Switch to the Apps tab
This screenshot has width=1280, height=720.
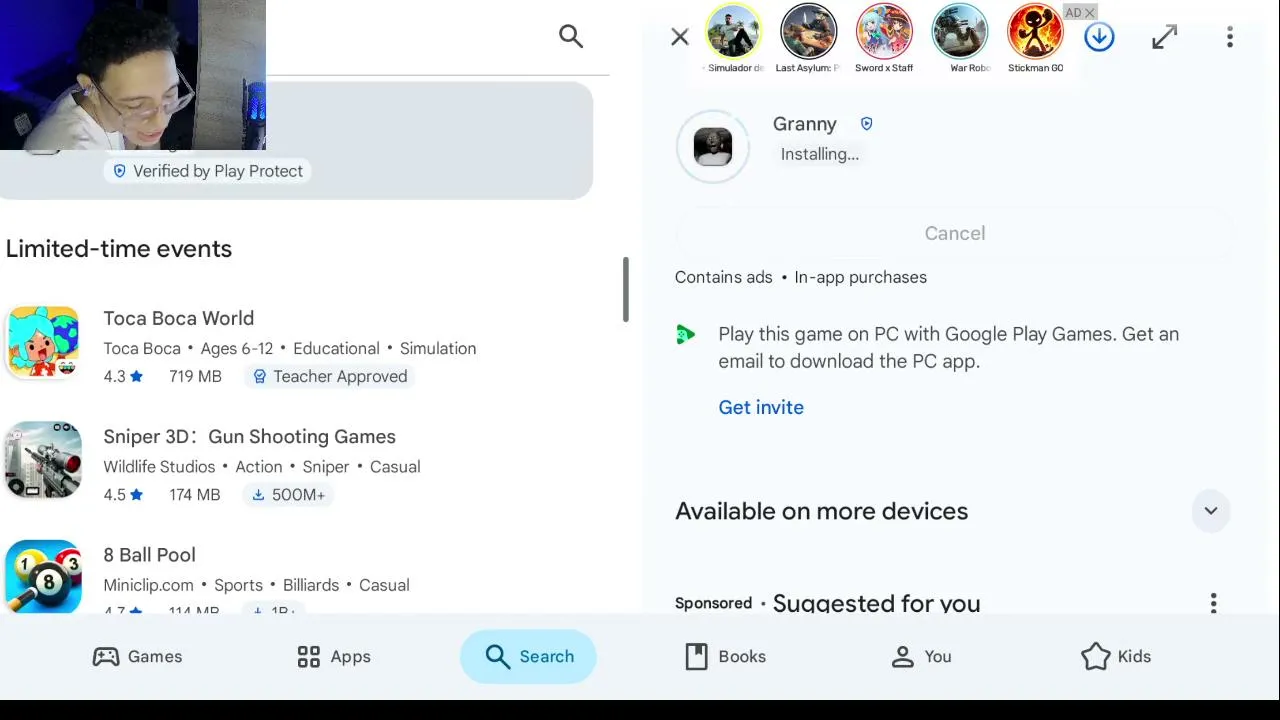click(334, 656)
